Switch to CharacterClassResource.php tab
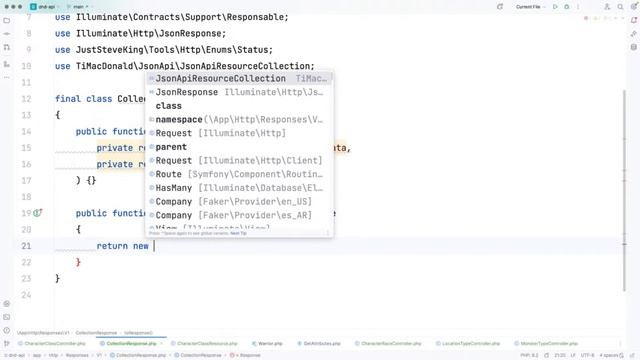This screenshot has width=640, height=360. [x=204, y=344]
